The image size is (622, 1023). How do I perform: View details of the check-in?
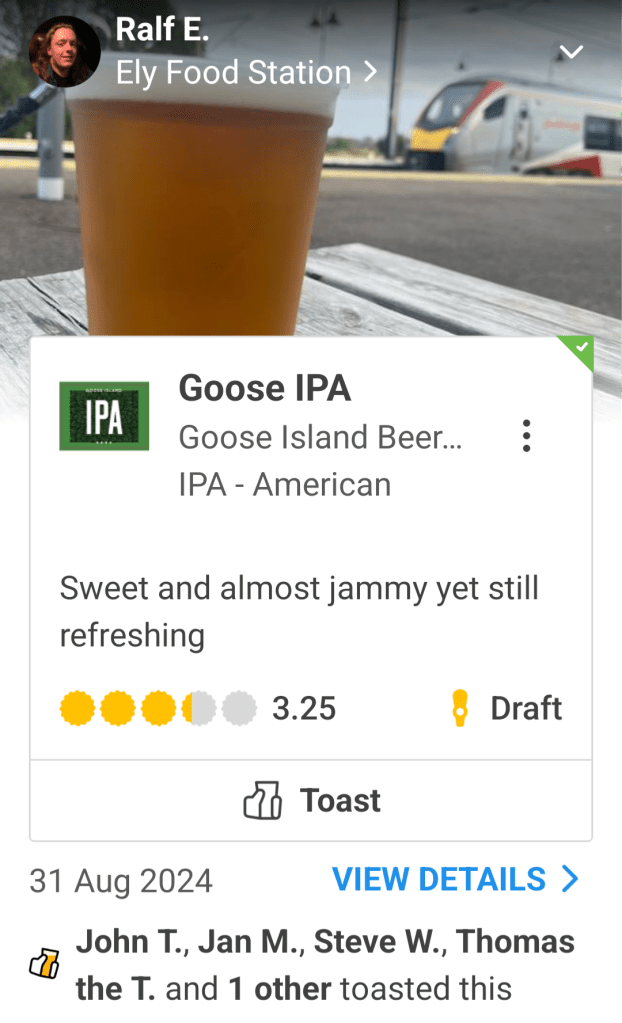pyautogui.click(x=439, y=880)
